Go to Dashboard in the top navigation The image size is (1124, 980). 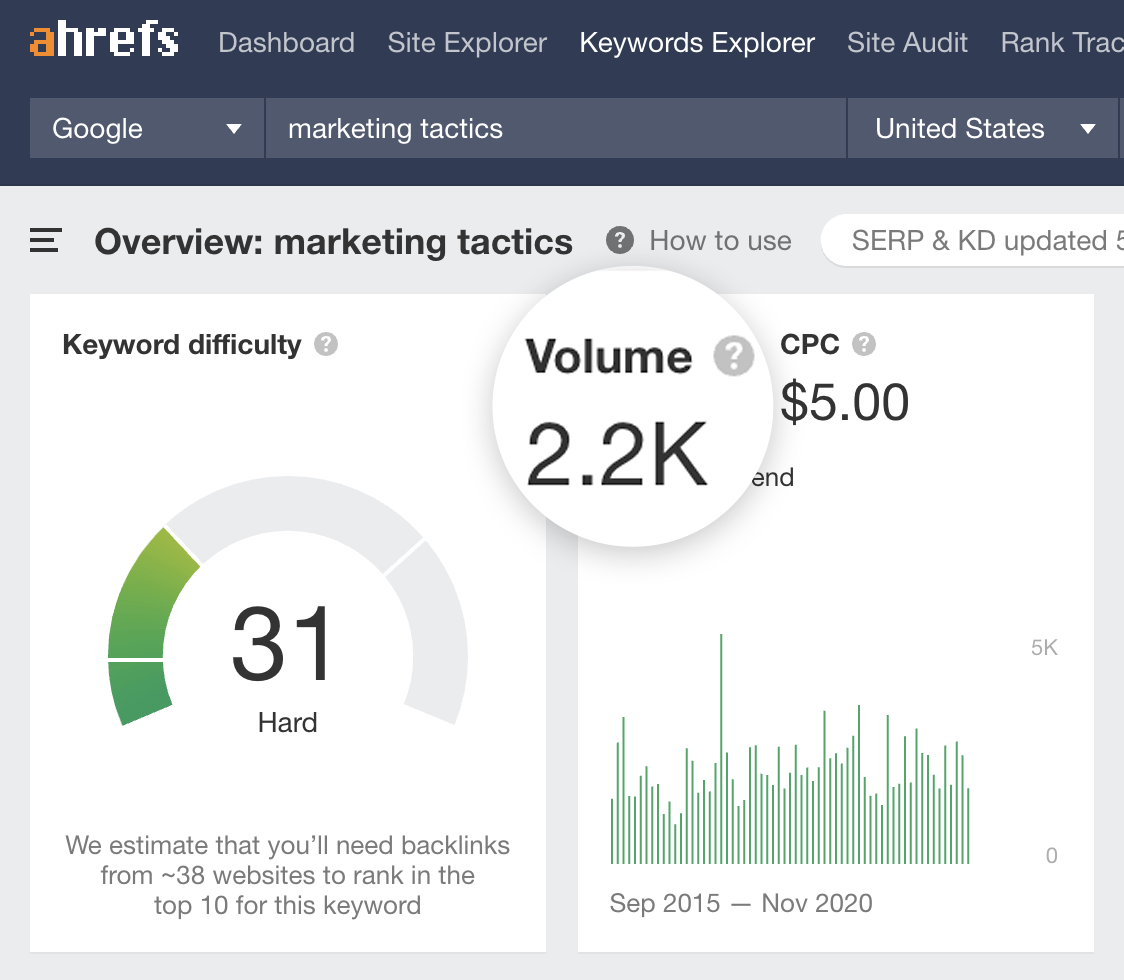tap(286, 43)
